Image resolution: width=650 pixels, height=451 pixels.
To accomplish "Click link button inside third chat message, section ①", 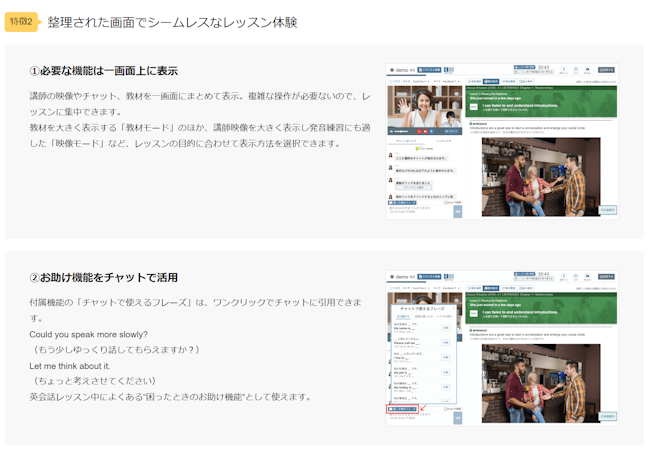I will click(x=414, y=187).
